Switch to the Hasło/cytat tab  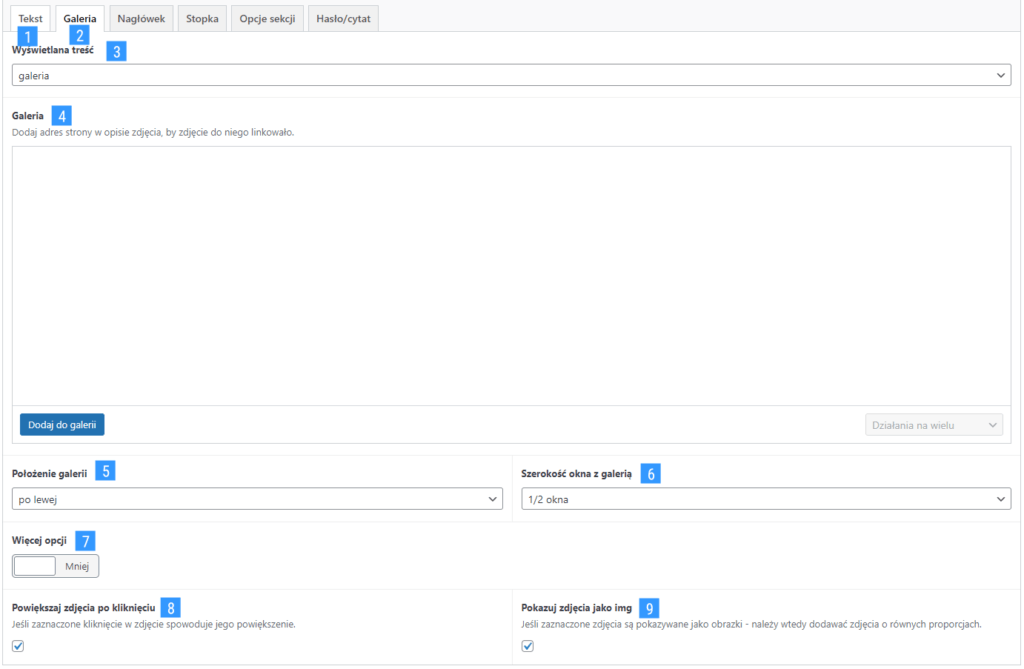342,18
